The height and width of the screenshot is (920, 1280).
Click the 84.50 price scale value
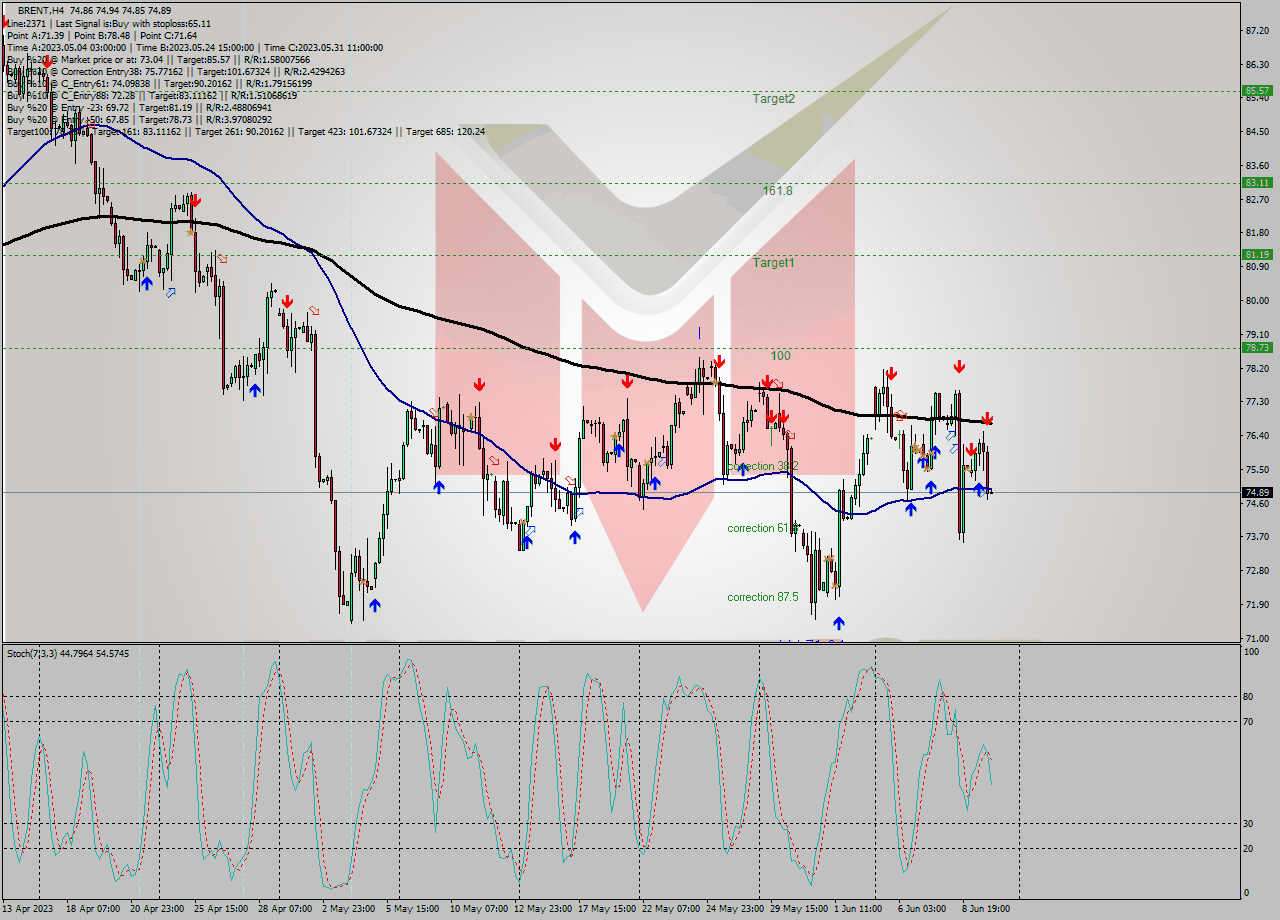tap(1257, 132)
